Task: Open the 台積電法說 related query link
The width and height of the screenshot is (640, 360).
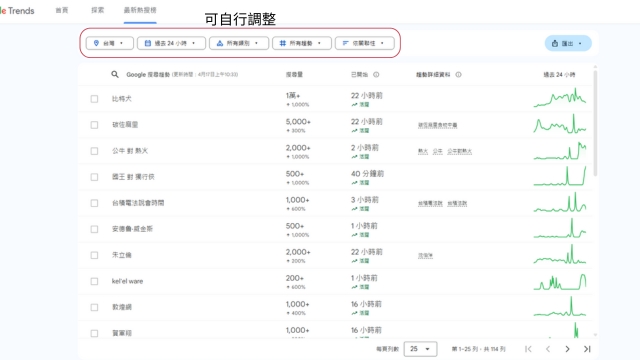Action: pos(430,203)
